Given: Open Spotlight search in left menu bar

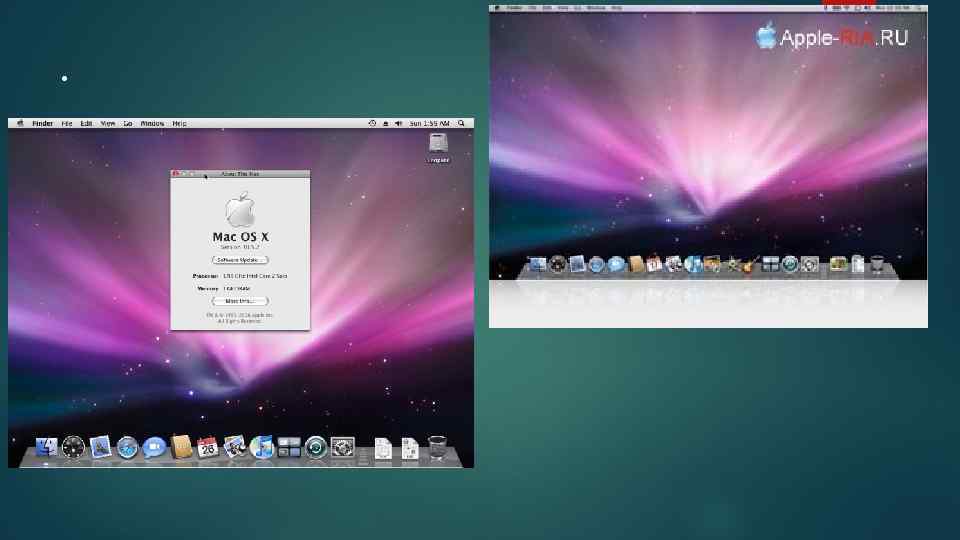Looking at the screenshot, I should (x=461, y=123).
